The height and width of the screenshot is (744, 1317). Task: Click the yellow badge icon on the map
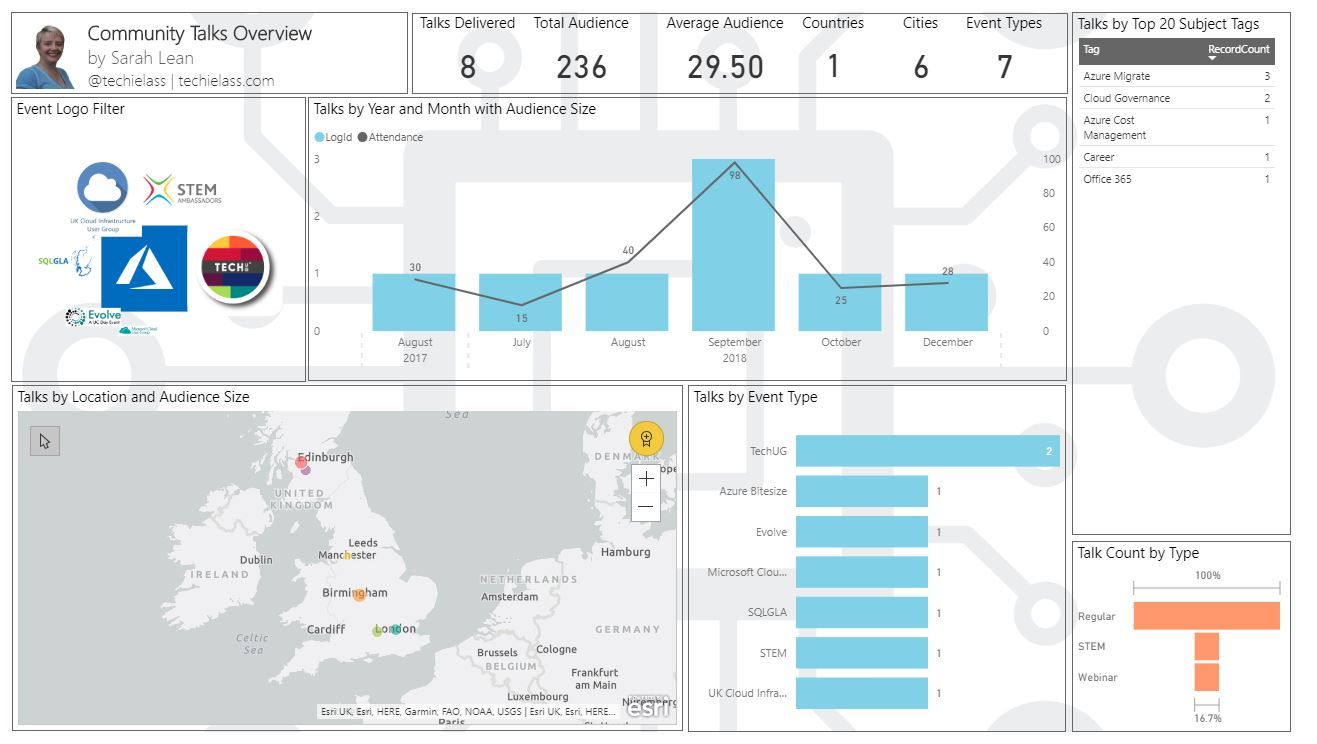coord(646,438)
